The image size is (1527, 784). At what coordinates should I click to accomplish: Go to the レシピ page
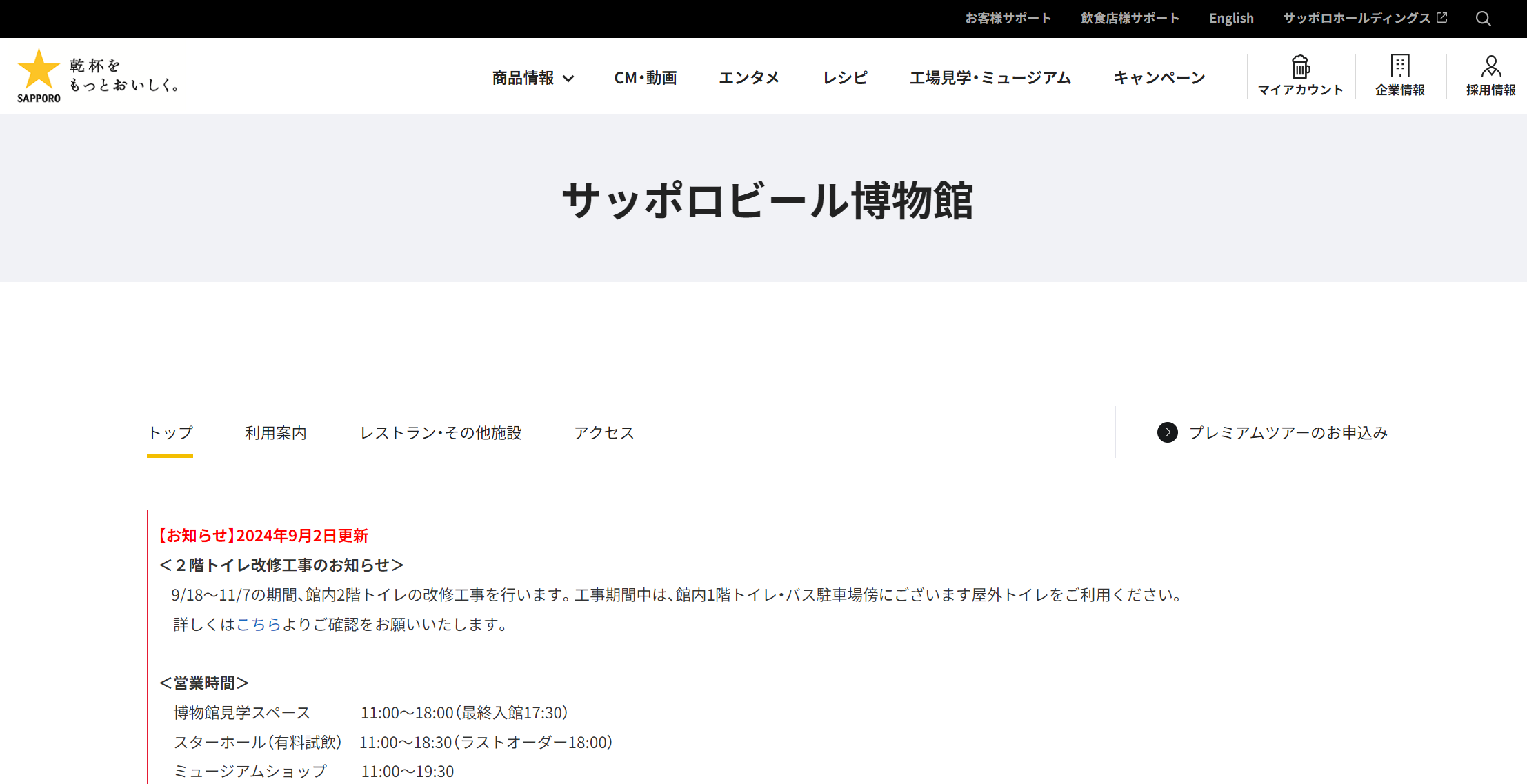845,78
